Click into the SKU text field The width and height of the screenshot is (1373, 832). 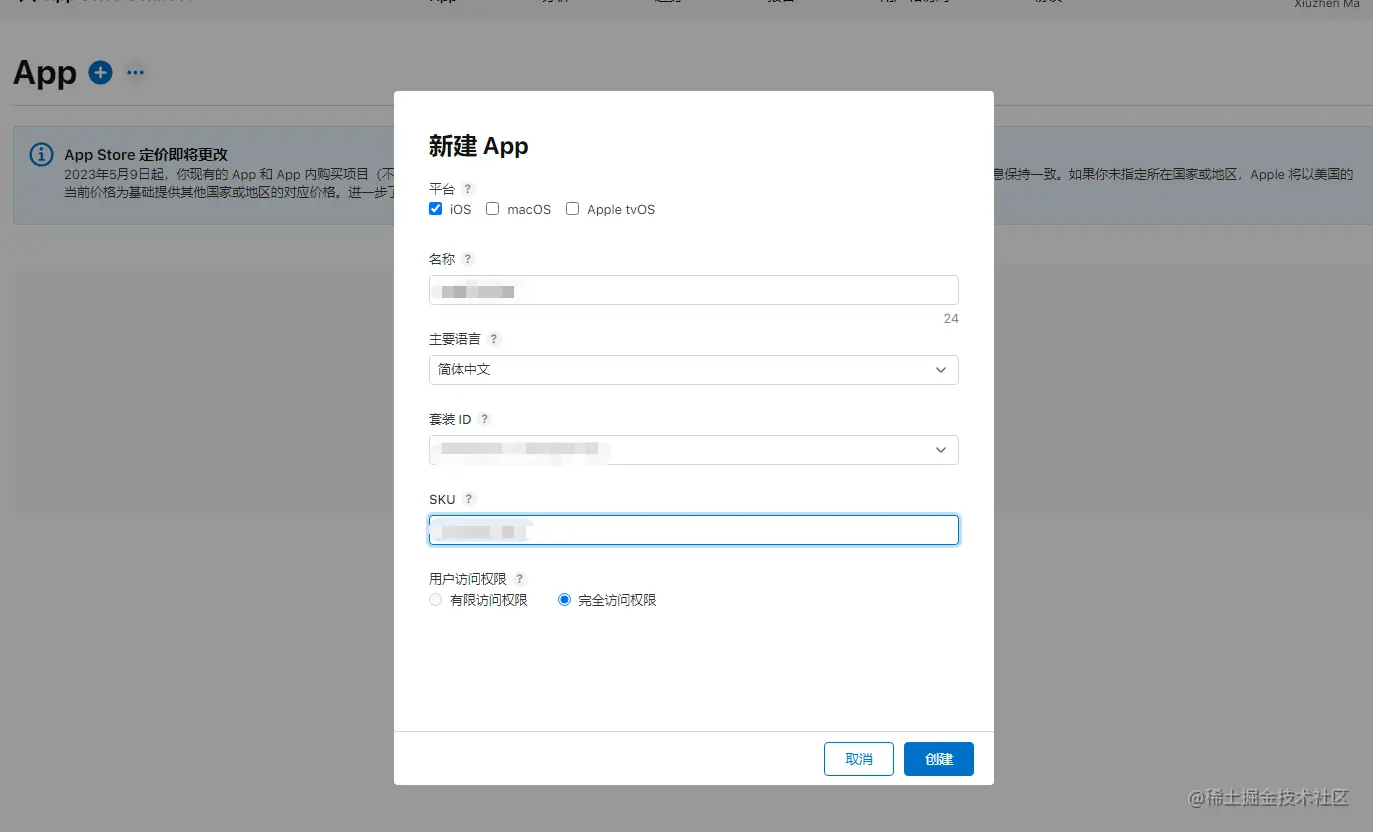[x=694, y=530]
